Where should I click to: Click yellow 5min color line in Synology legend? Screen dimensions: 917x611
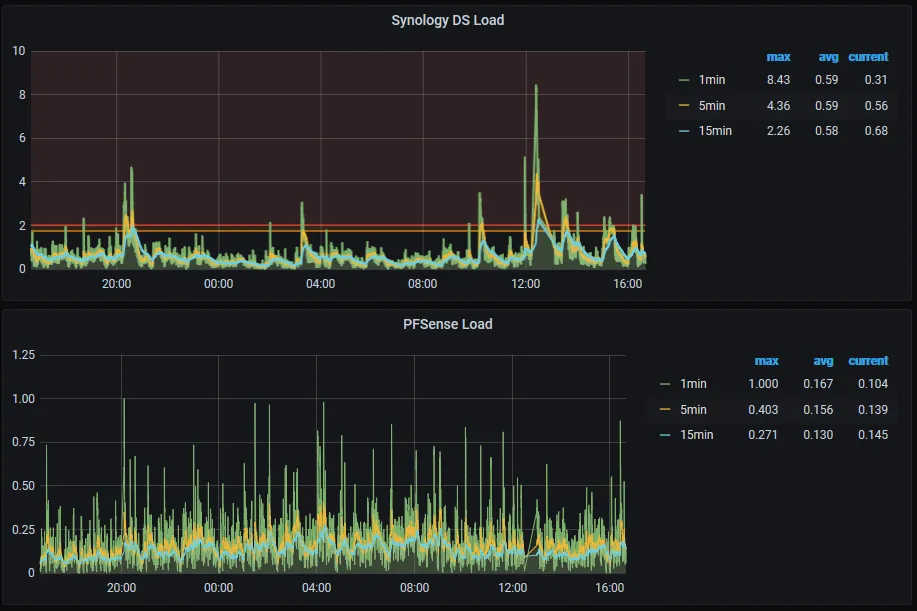click(684, 106)
